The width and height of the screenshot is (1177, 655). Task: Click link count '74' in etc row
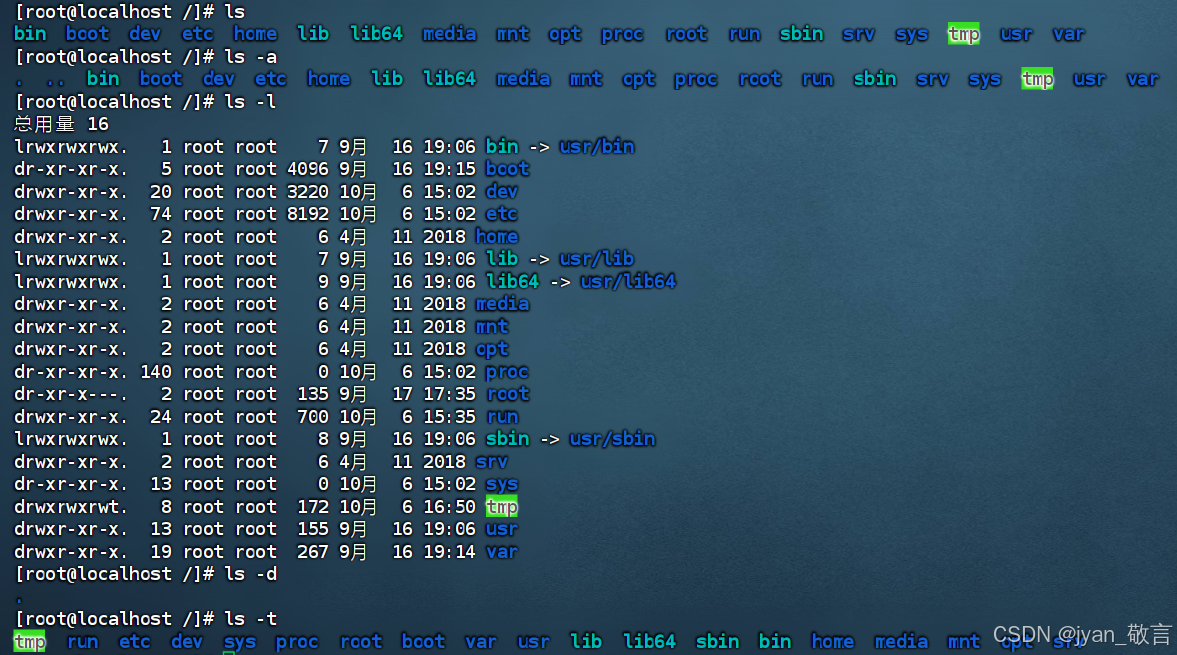(x=161, y=215)
